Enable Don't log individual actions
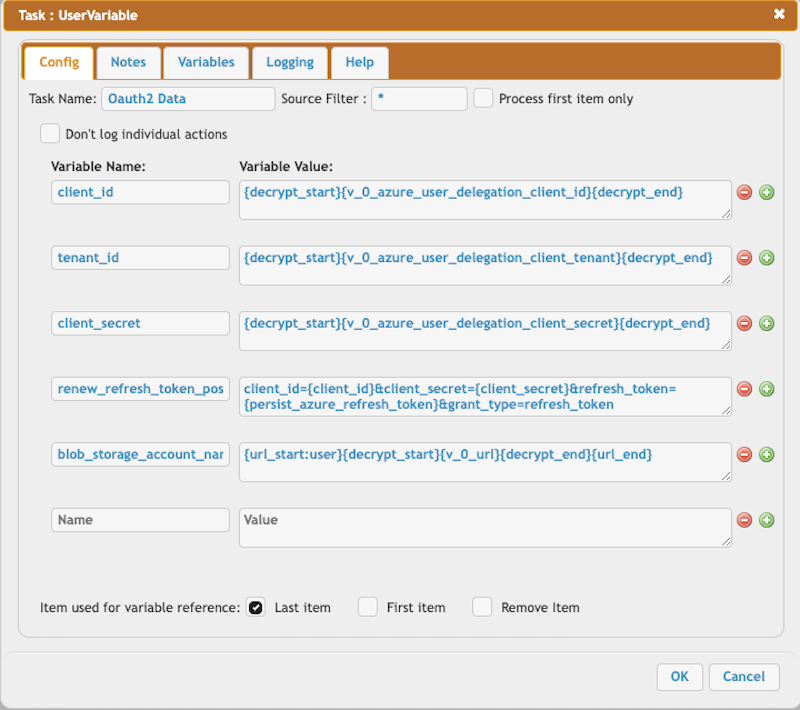The height and width of the screenshot is (710, 800). 50,134
